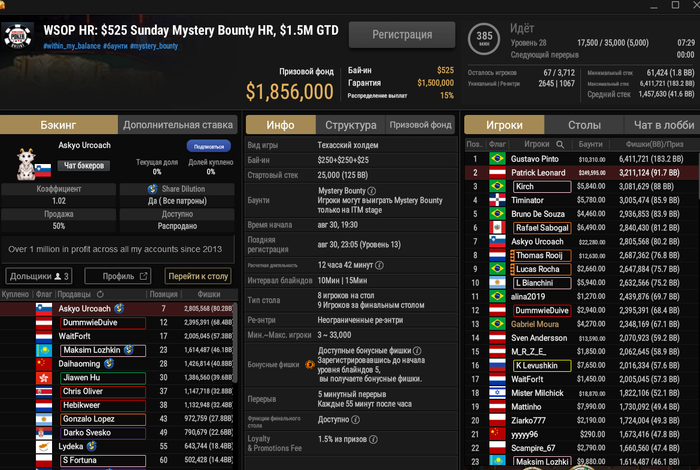Click the badge icon next to Lydeka
The width and height of the screenshot is (700, 470).
[x=92, y=446]
